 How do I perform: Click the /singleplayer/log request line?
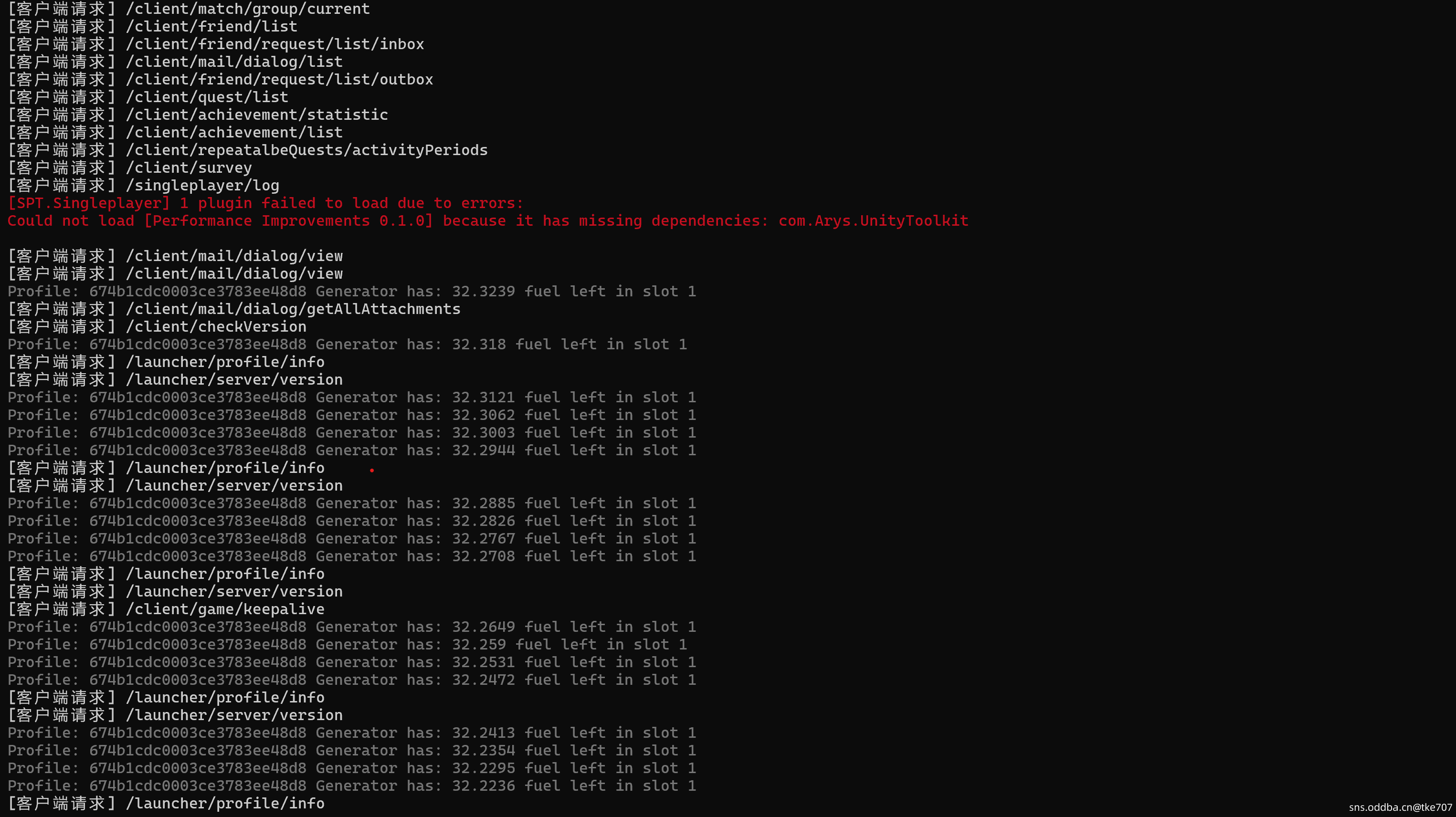pos(202,185)
